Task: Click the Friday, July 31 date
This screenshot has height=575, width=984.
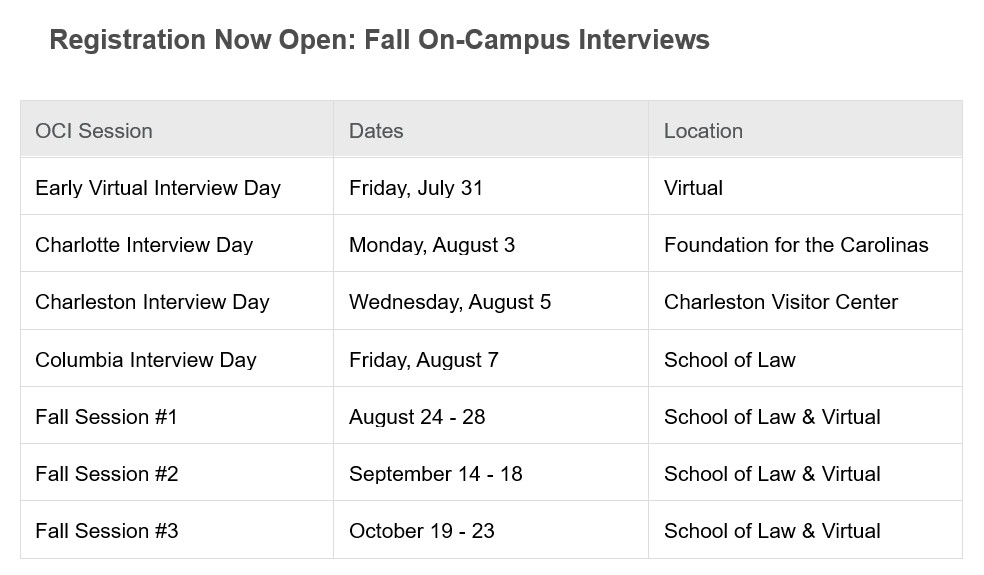Action: click(416, 188)
